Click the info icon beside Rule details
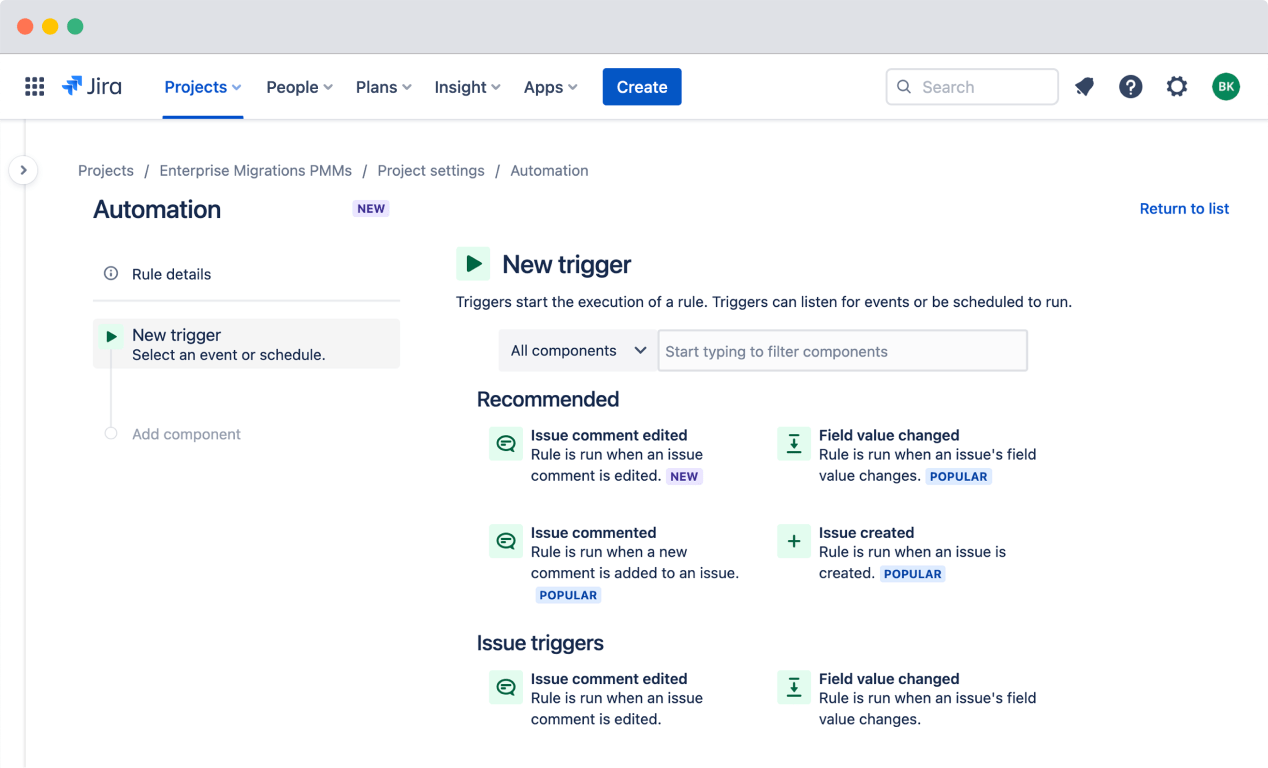1268x768 pixels. (110, 273)
